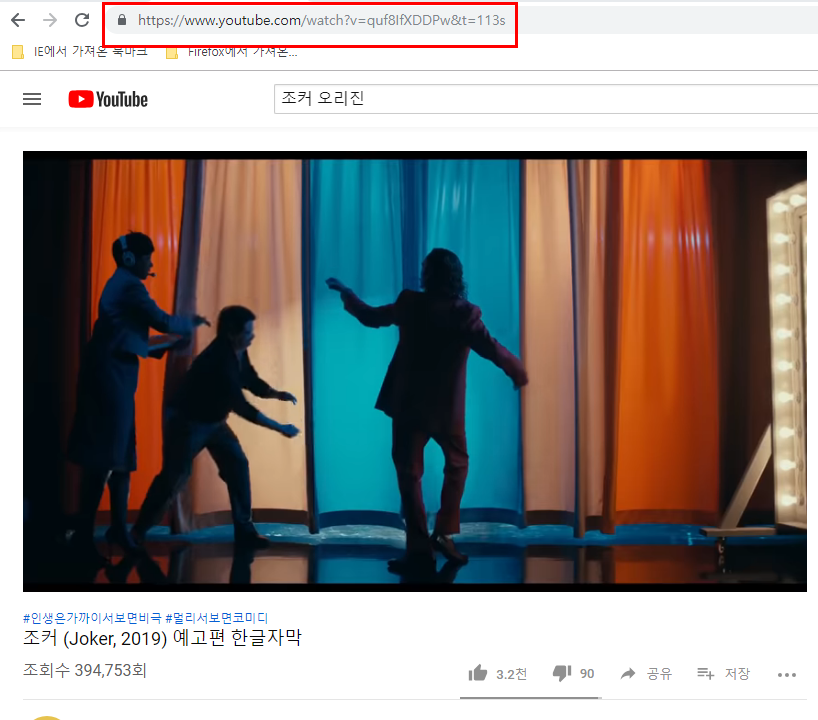Open the IE imported bookmarks folder
Image resolution: width=818 pixels, height=720 pixels.
[x=80, y=52]
